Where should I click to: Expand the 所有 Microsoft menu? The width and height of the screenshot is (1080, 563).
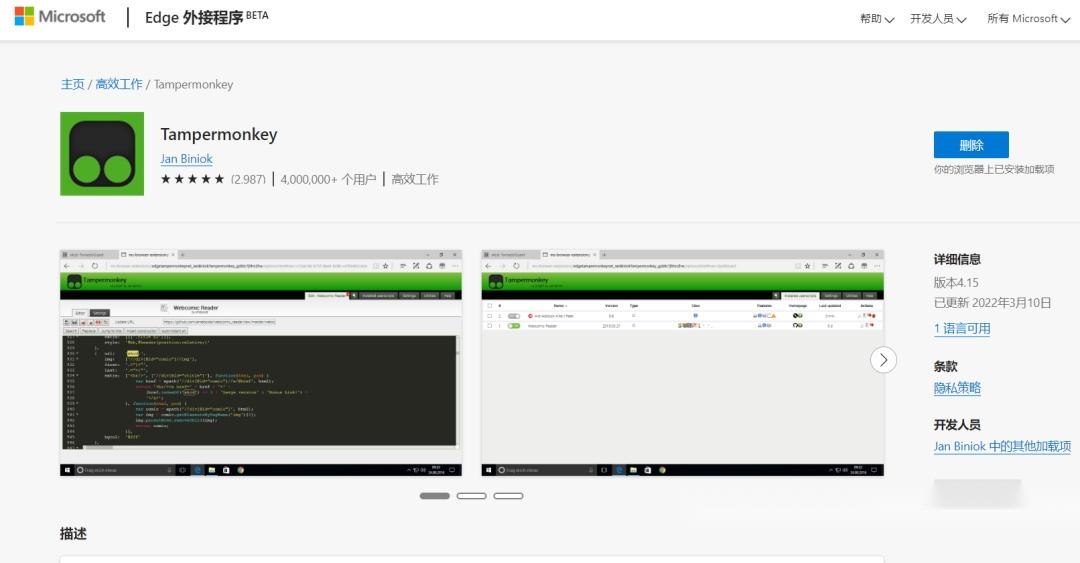[1028, 19]
